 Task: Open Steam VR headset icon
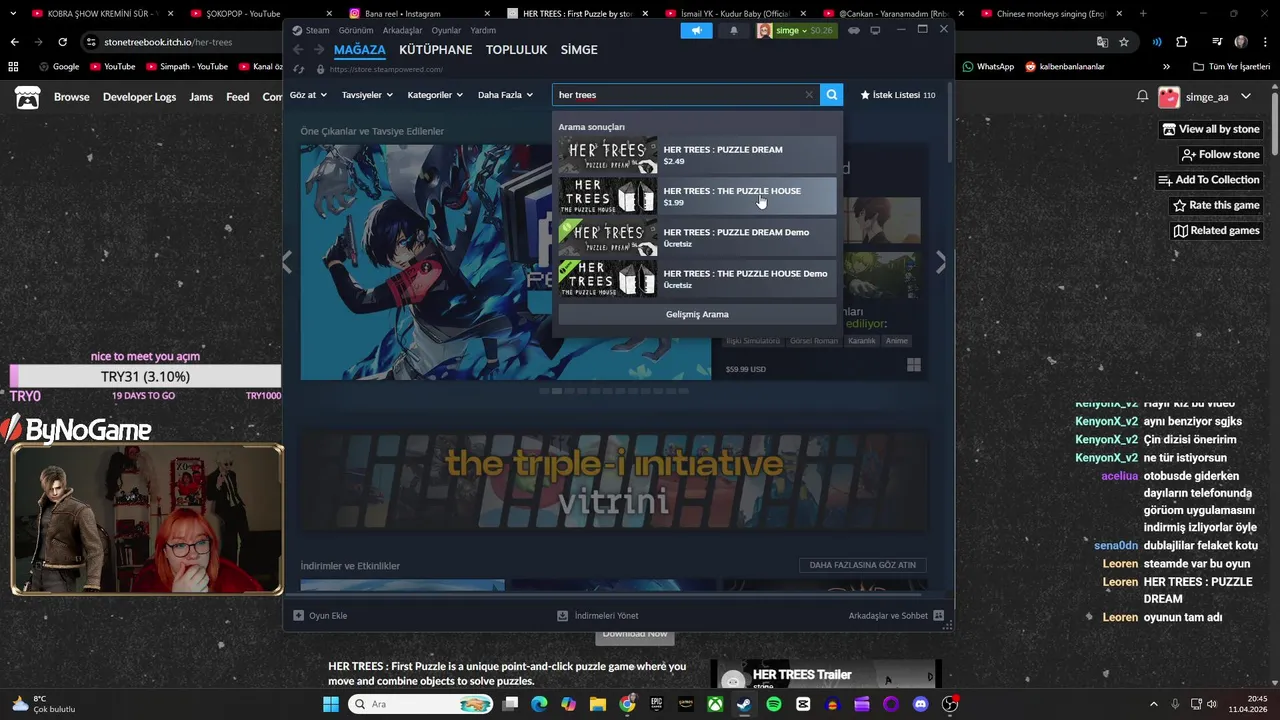click(x=854, y=30)
